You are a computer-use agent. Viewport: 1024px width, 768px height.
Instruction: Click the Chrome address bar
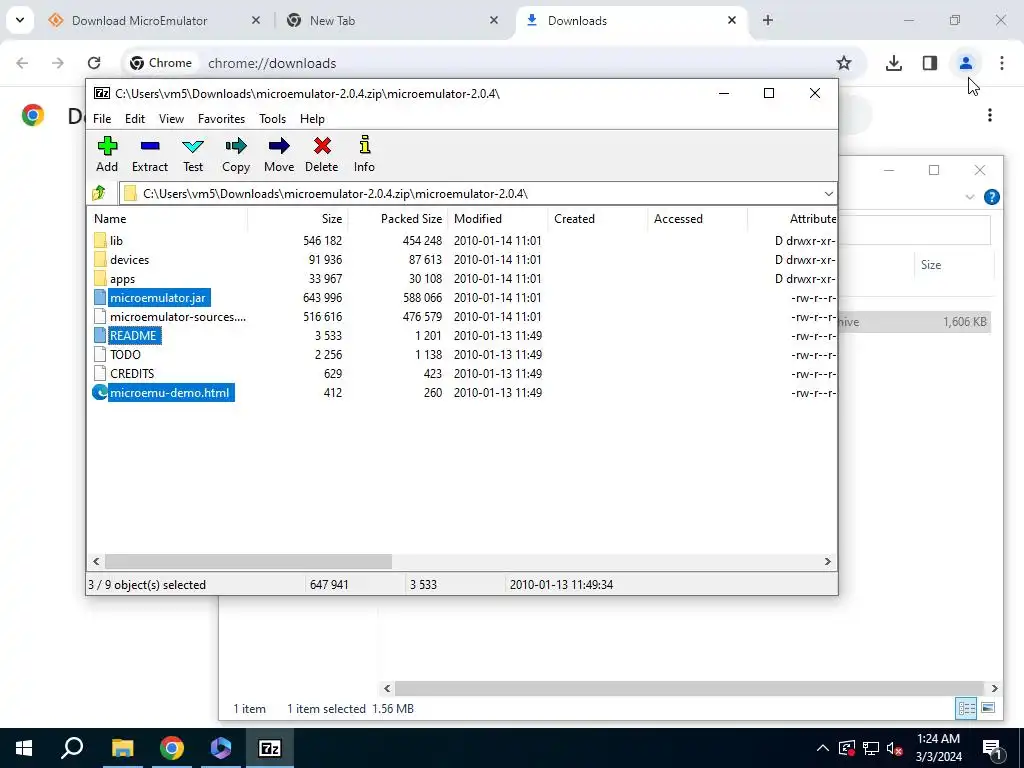[x=496, y=63]
